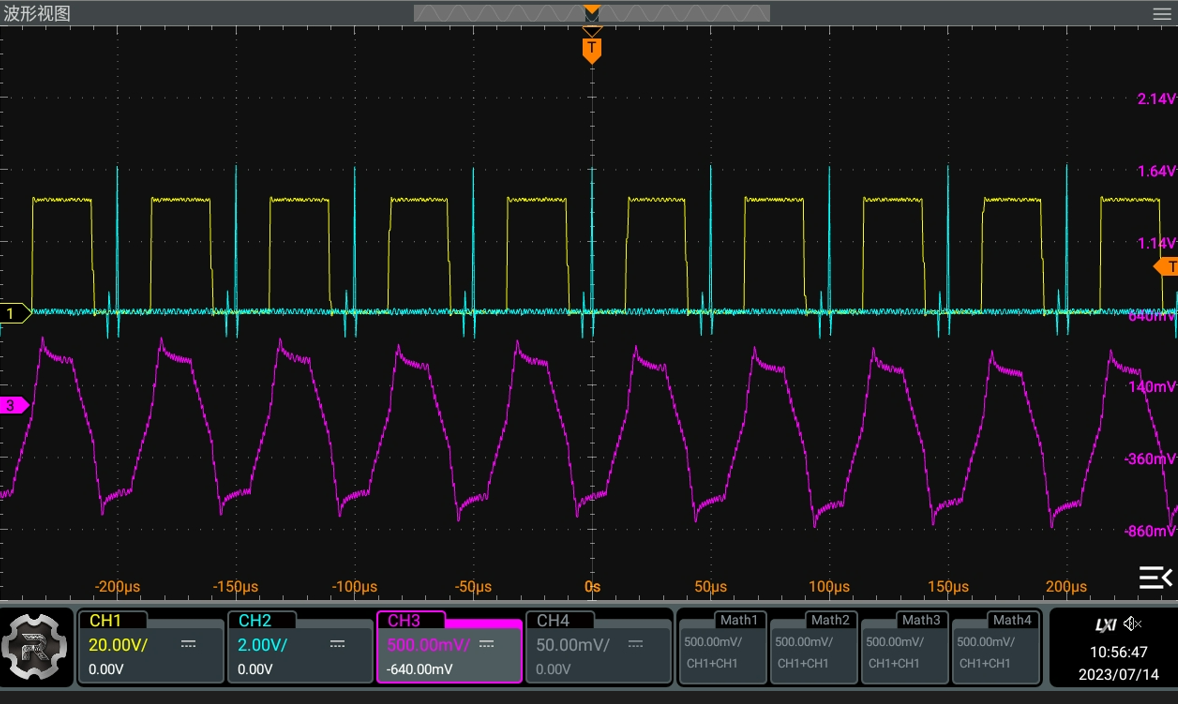Click the CH1 scale 20.00V/ setting
The image size is (1178, 704).
[x=120, y=645]
